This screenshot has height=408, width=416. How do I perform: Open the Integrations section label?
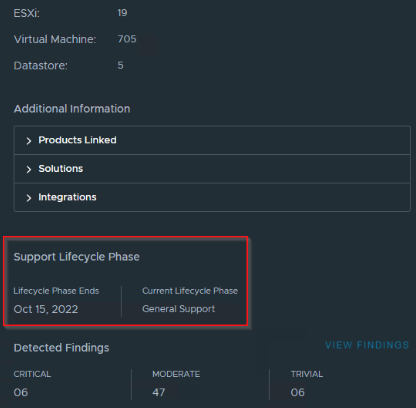(67, 197)
